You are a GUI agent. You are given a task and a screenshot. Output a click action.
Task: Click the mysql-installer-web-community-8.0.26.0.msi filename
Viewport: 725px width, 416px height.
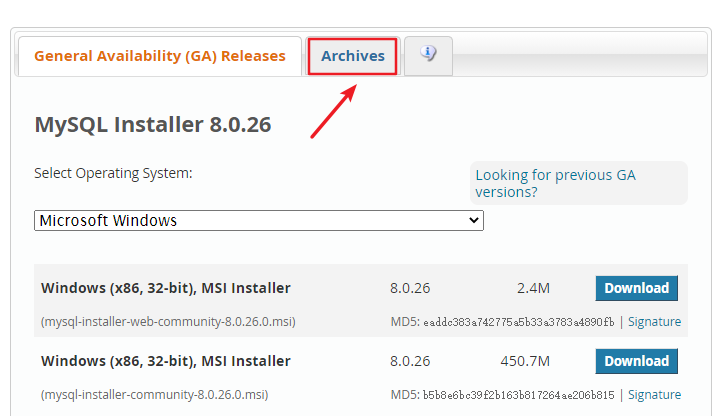[168, 322]
